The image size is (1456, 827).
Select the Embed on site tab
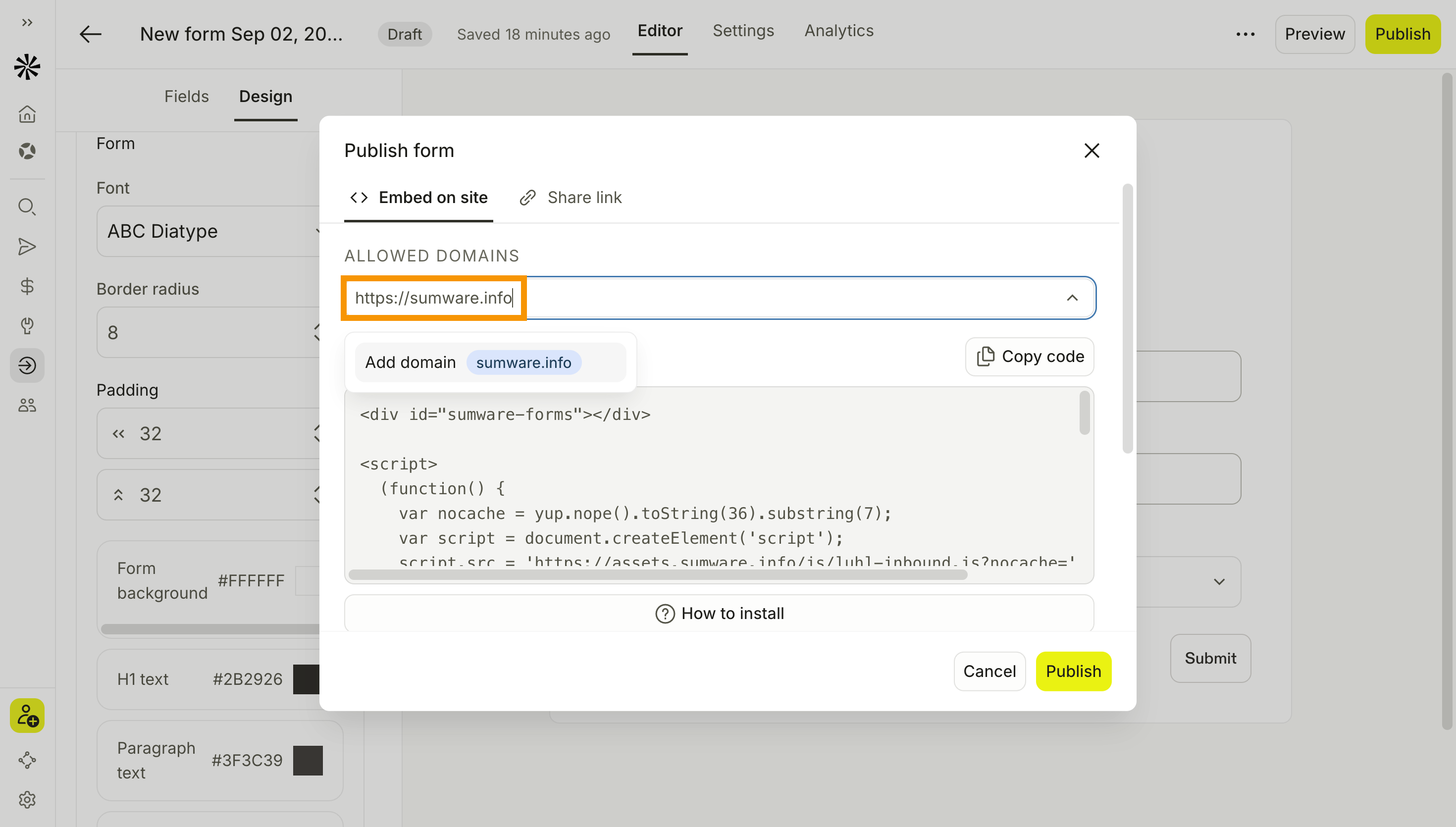418,198
